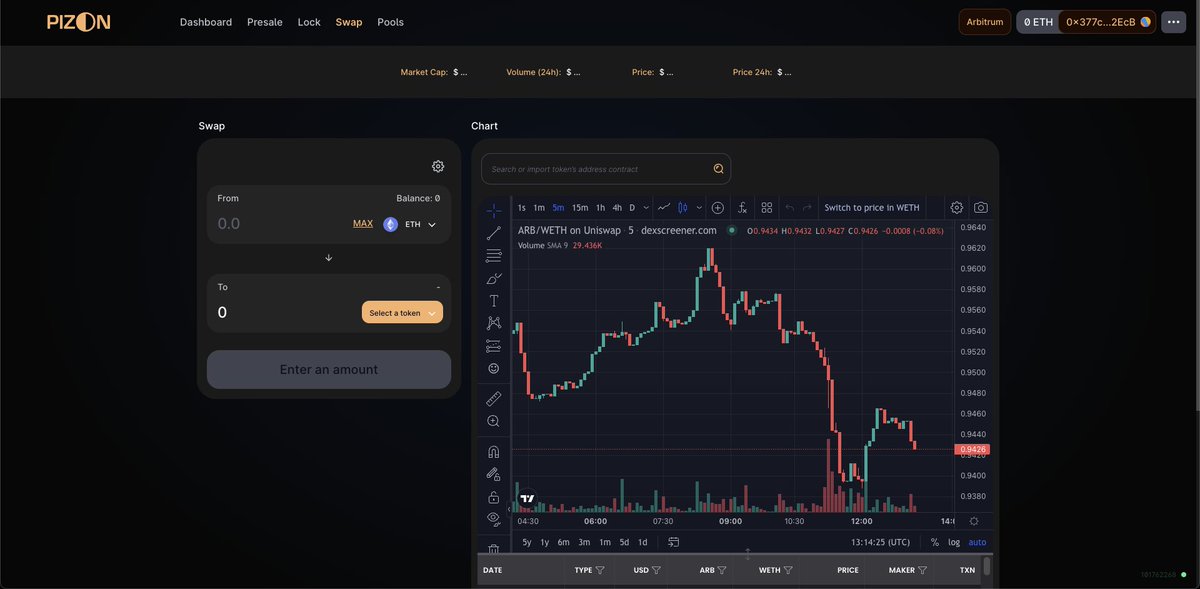Image resolution: width=1200 pixels, height=589 pixels.
Task: Open the compare or add symbol plus icon
Action: (717, 208)
